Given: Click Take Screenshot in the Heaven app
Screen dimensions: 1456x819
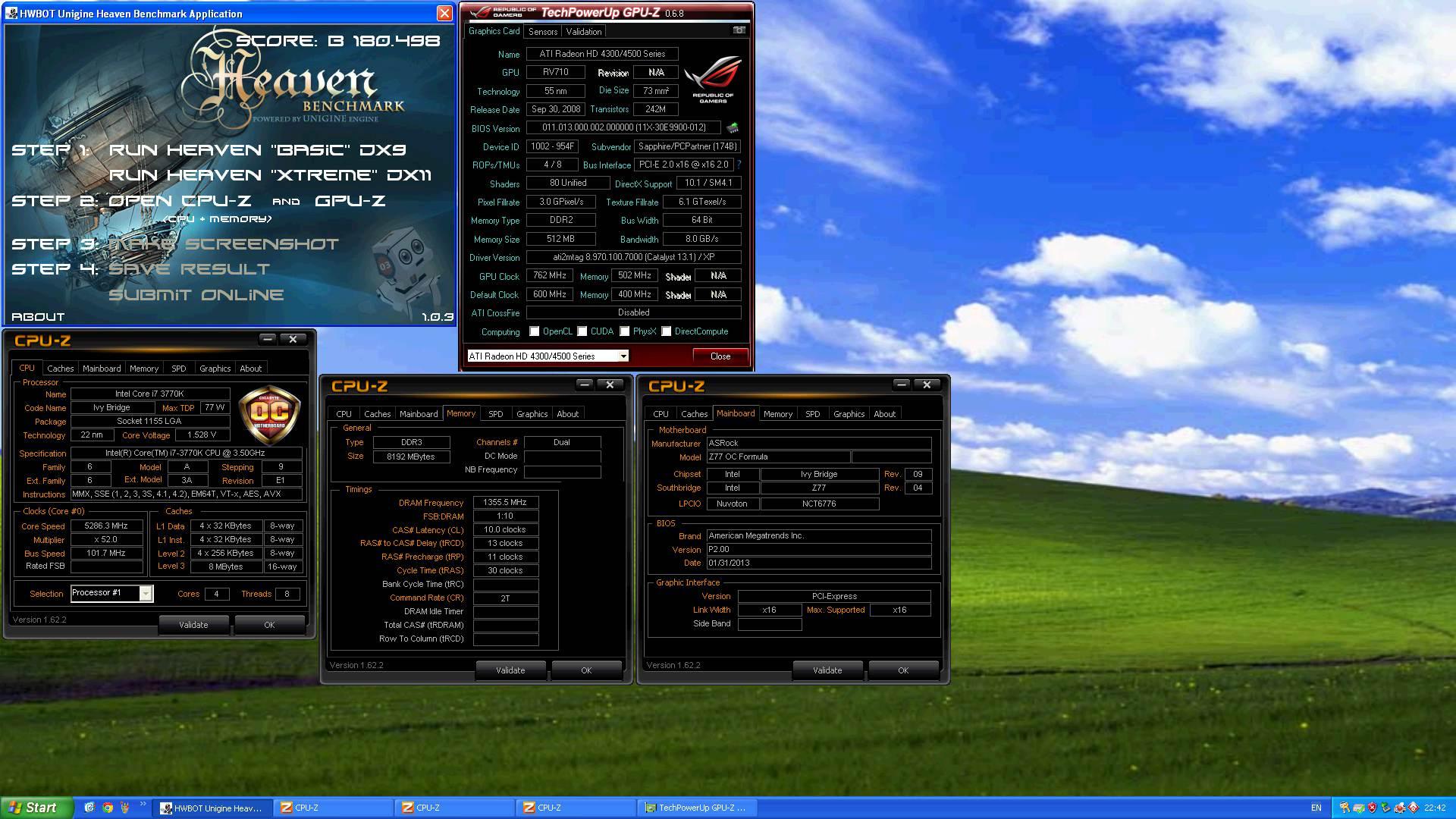Looking at the screenshot, I should coord(224,244).
